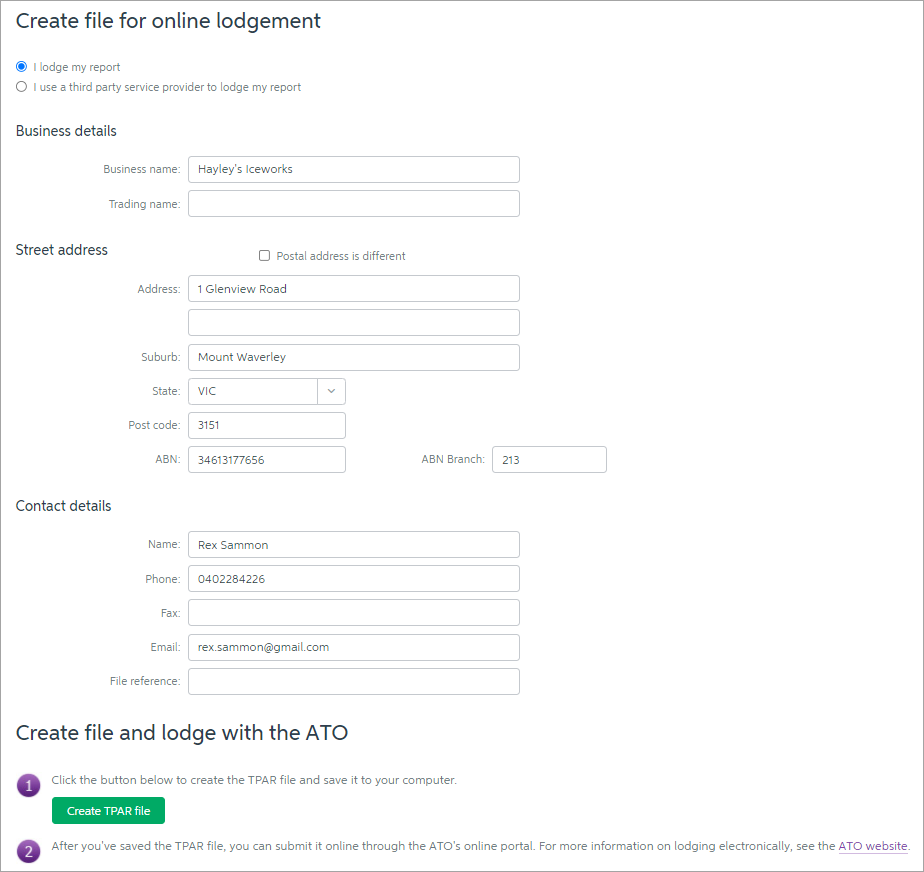Click the purple step 1 circle icon

28,785
